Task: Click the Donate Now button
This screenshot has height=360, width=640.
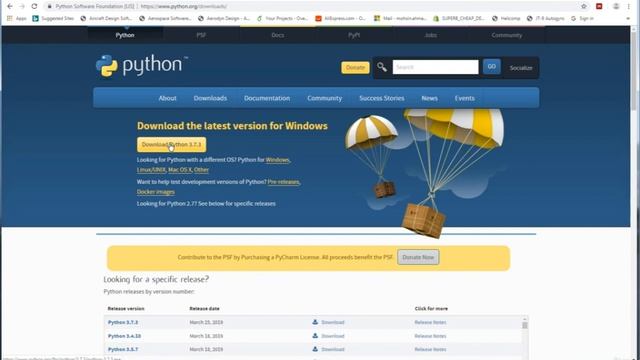Action: tap(418, 257)
